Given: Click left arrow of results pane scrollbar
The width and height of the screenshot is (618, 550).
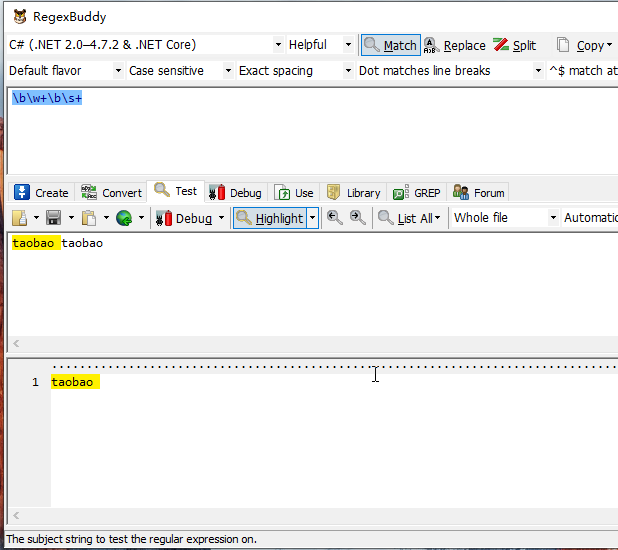Looking at the screenshot, I should coord(16,515).
